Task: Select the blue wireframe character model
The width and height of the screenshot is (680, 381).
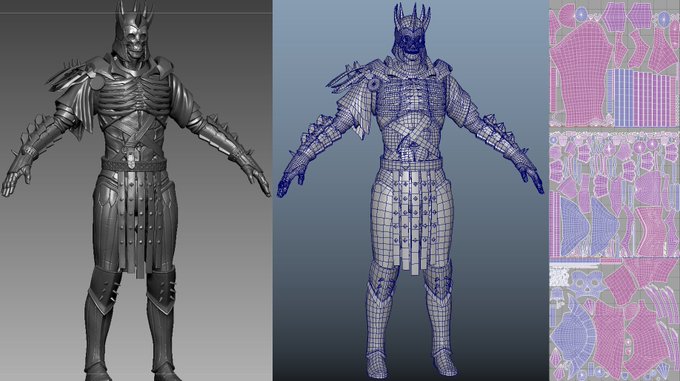Action: [x=410, y=191]
